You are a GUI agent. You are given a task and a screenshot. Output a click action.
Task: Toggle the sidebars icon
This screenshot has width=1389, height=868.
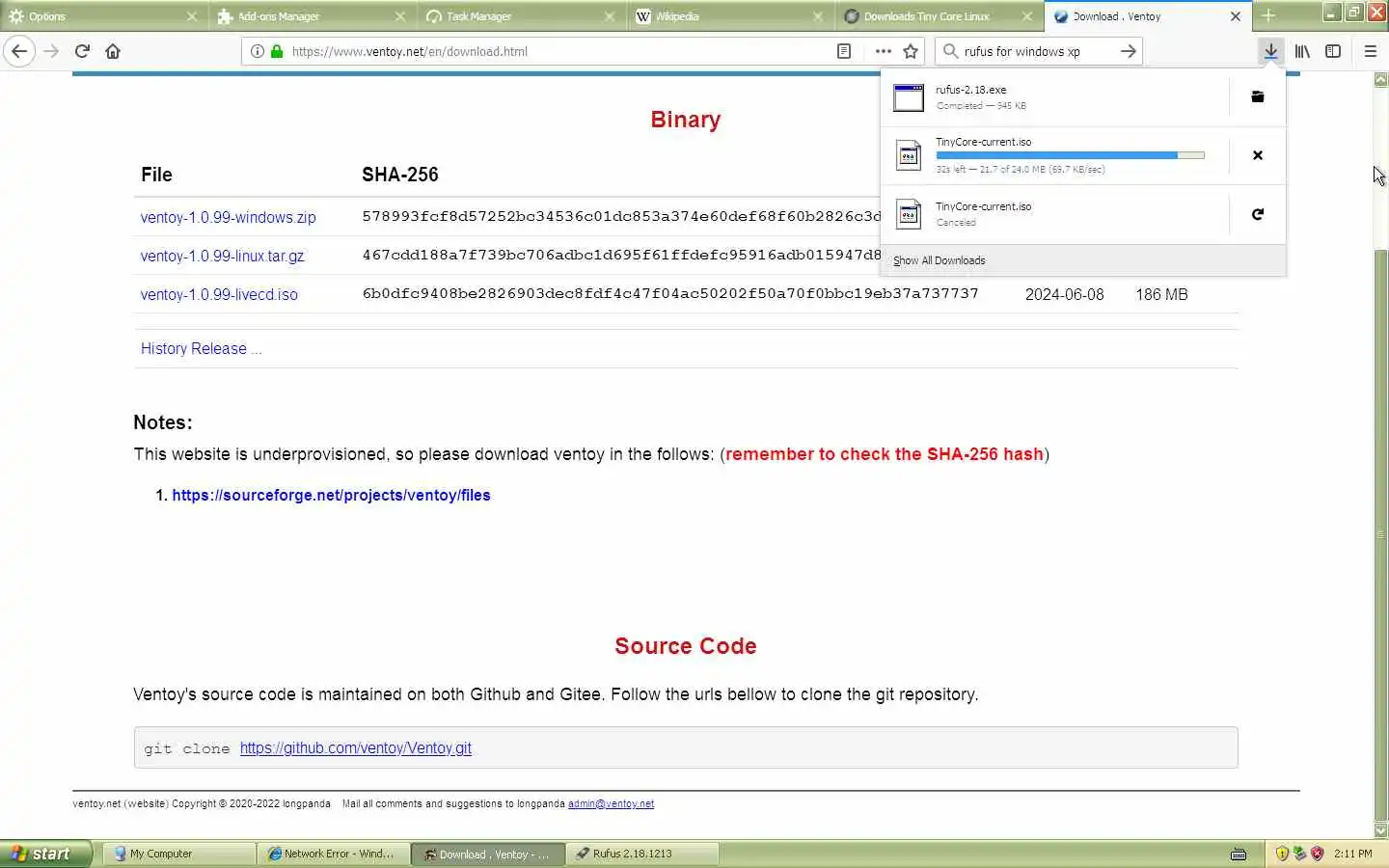[1333, 51]
